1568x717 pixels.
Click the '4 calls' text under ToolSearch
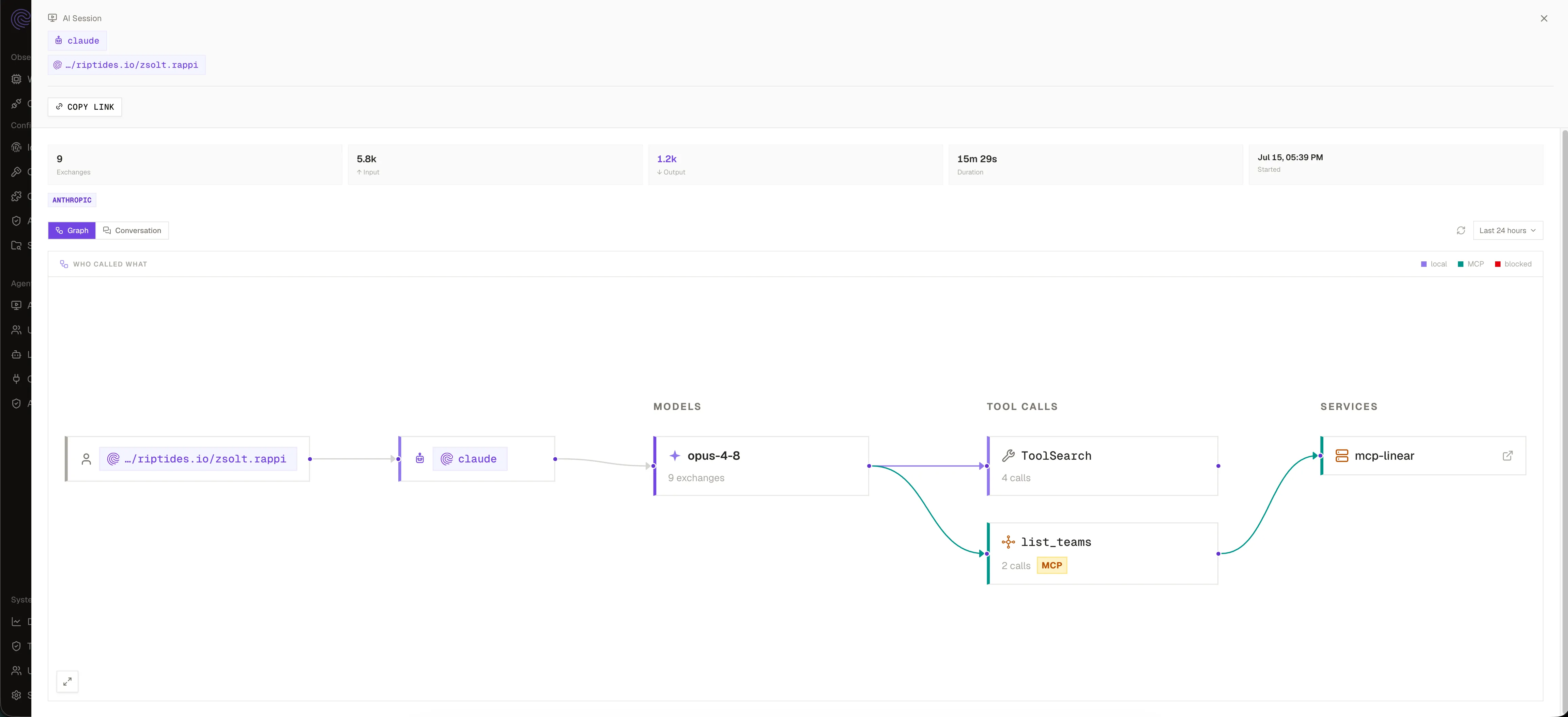1016,478
